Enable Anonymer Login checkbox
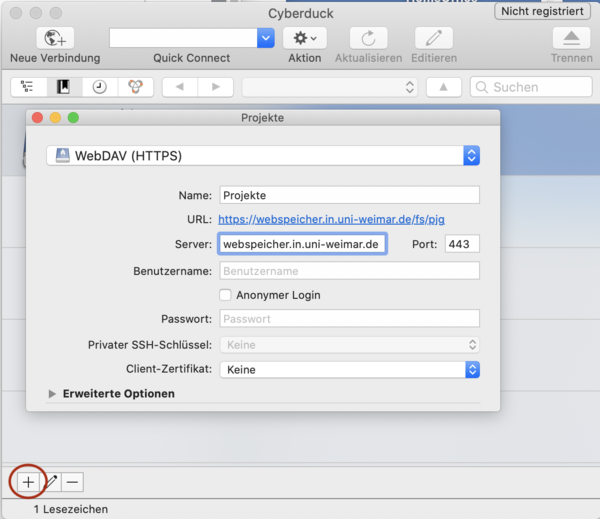Viewport: 600px width, 519px height. pyautogui.click(x=225, y=295)
